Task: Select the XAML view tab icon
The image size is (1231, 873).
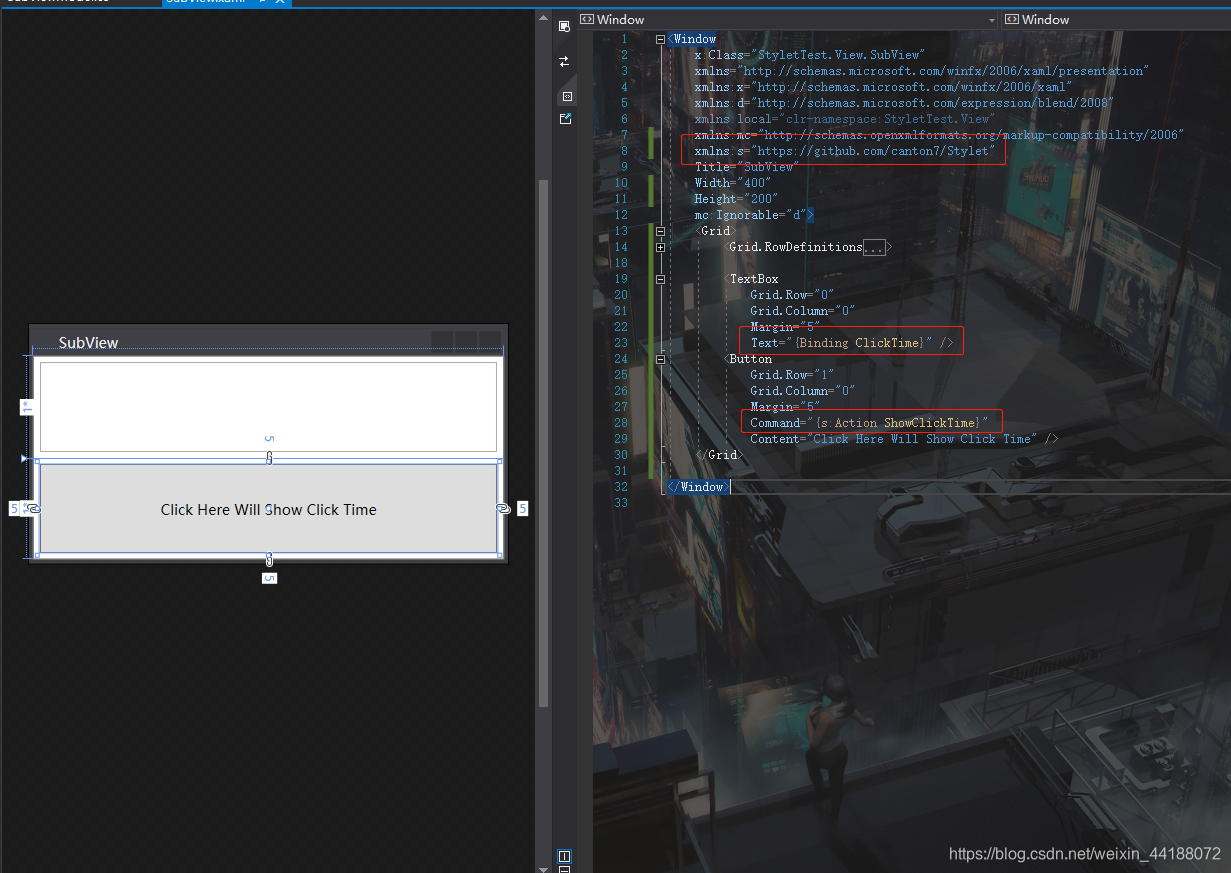Action: tap(566, 97)
